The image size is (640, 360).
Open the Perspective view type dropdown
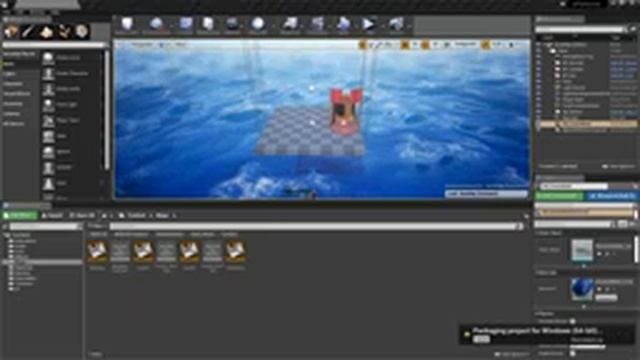(142, 44)
